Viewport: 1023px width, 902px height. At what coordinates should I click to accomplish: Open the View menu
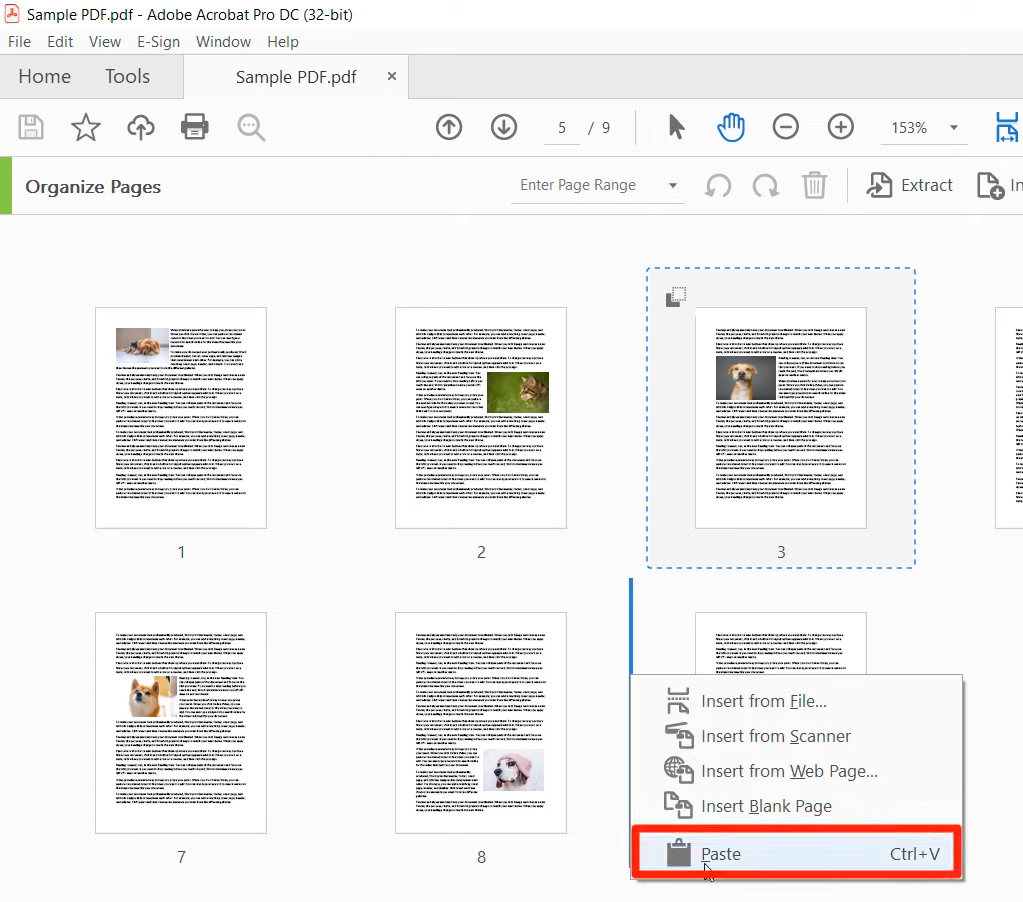pyautogui.click(x=104, y=42)
